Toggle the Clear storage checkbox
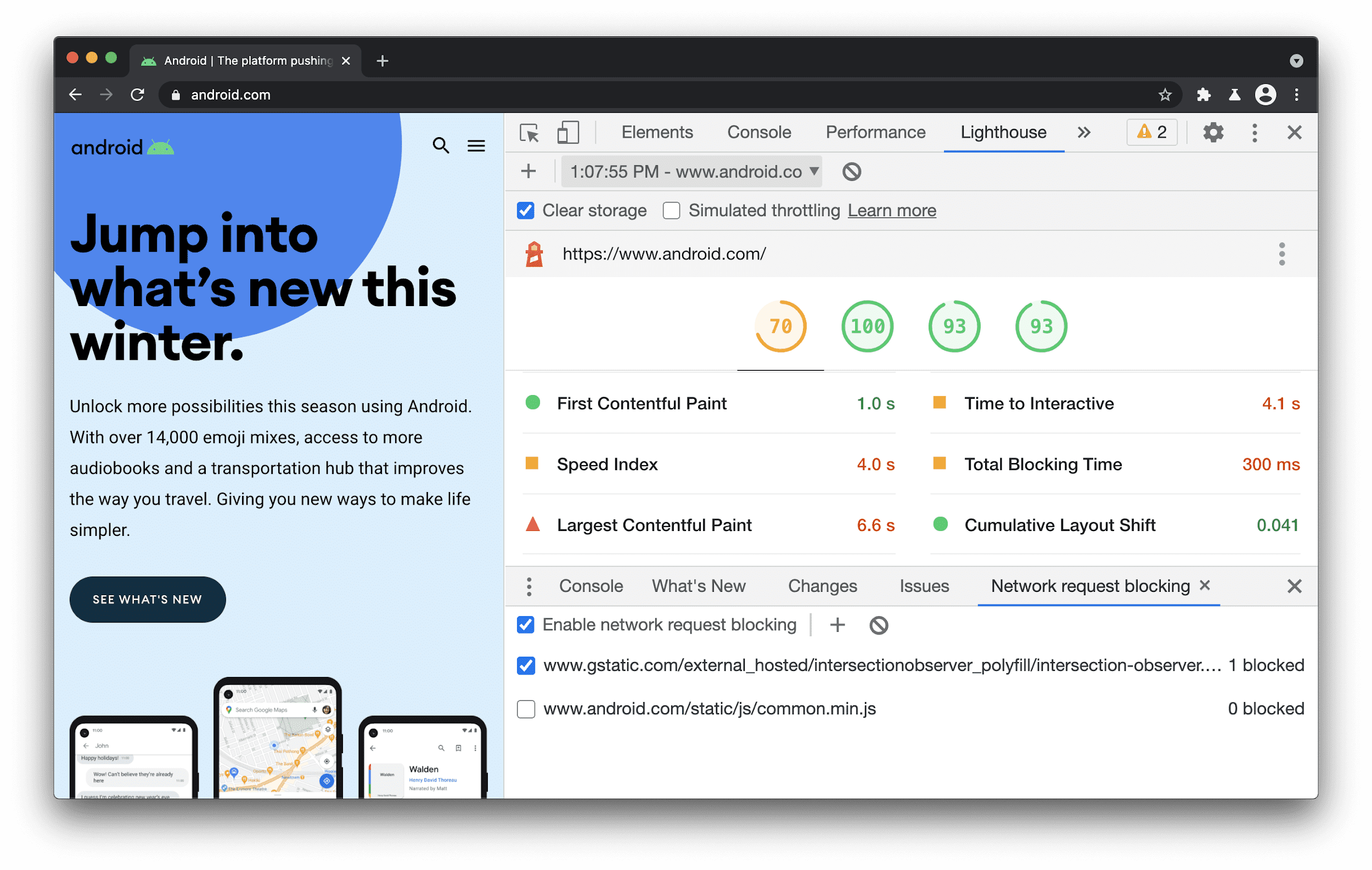Screen dimensions: 1372x870 click(x=524, y=211)
